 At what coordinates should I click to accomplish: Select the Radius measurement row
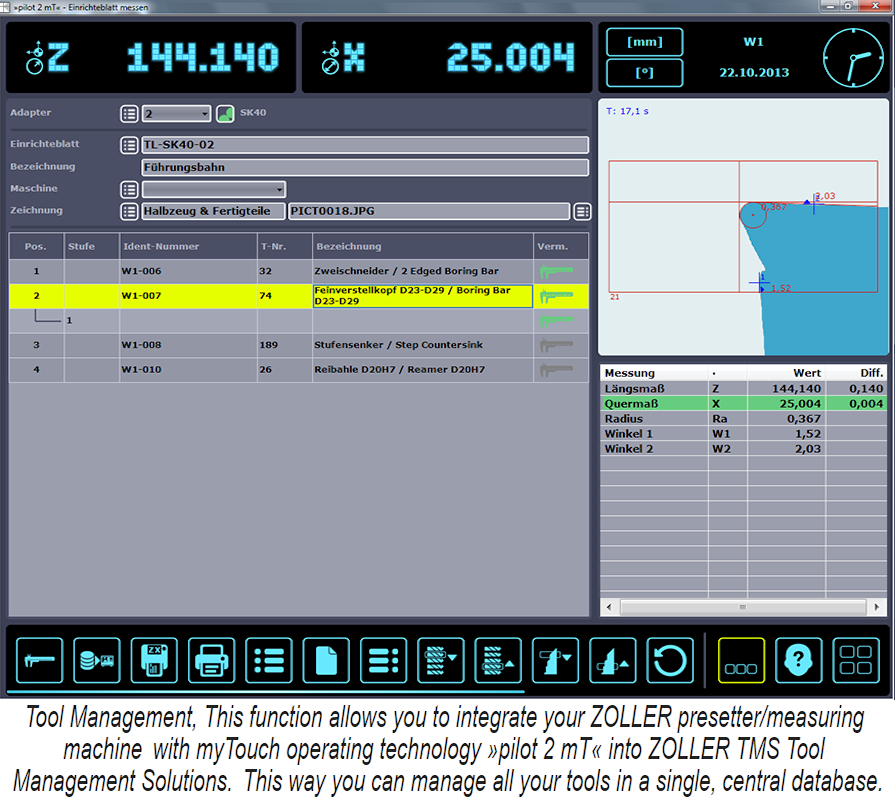tap(744, 419)
